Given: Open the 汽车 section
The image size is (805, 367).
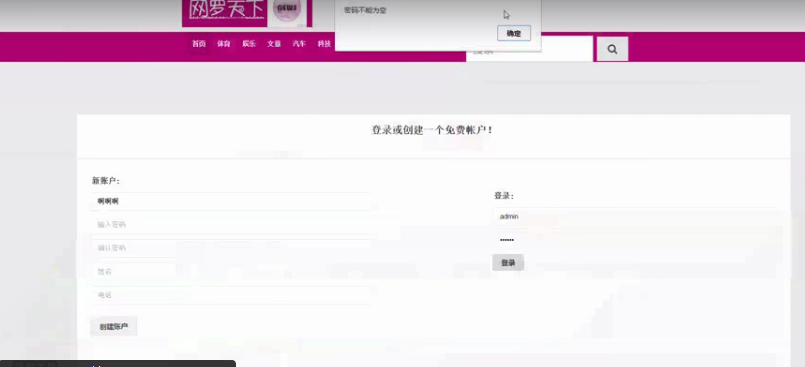Looking at the screenshot, I should 299,44.
